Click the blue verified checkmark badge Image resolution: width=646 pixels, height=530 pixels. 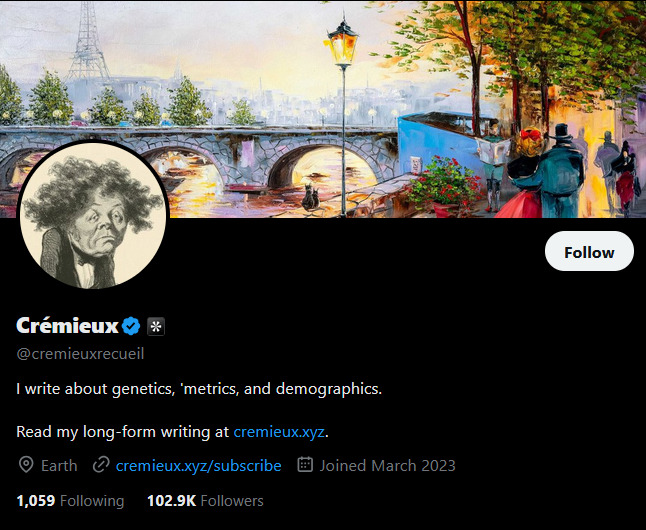(131, 325)
